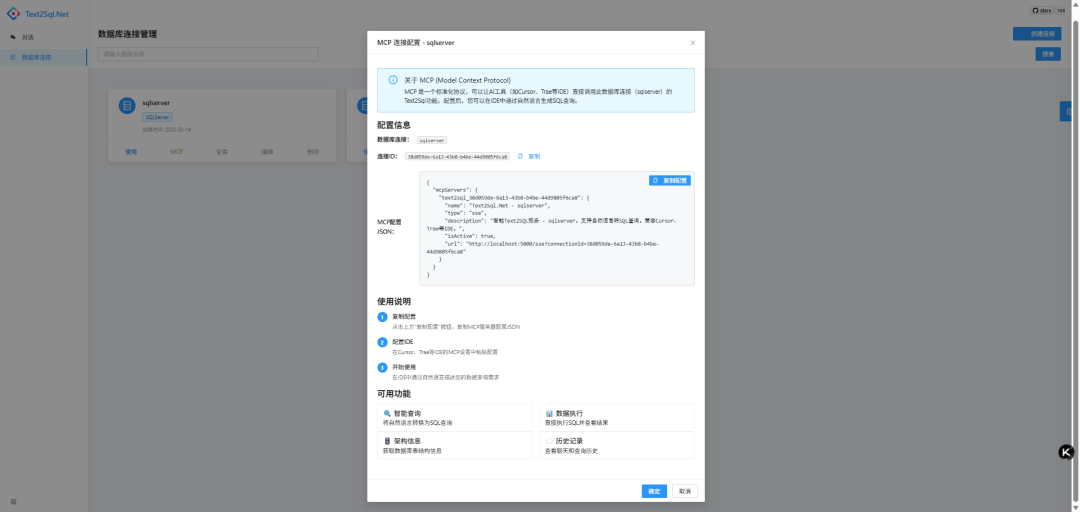Select the 数据执行 feature title
Screen dimensions: 1080x512
pyautogui.click(x=570, y=413)
